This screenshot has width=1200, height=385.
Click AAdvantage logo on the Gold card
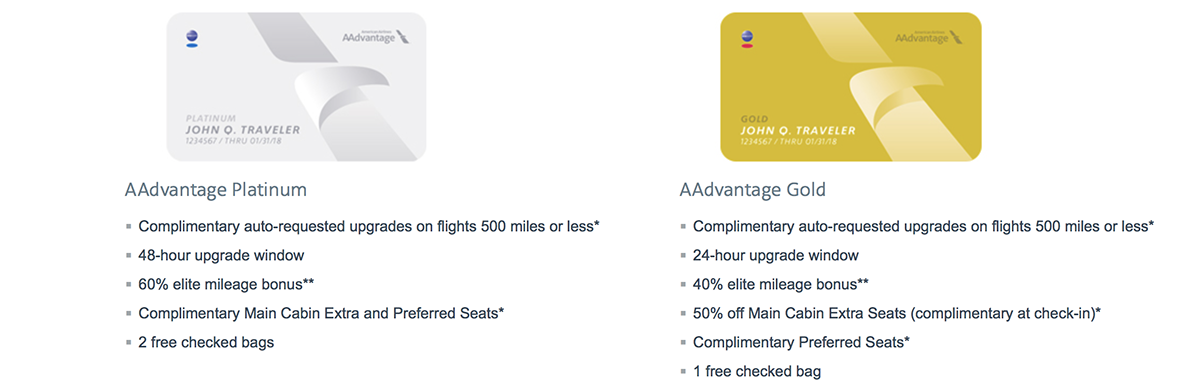pyautogui.click(x=925, y=37)
